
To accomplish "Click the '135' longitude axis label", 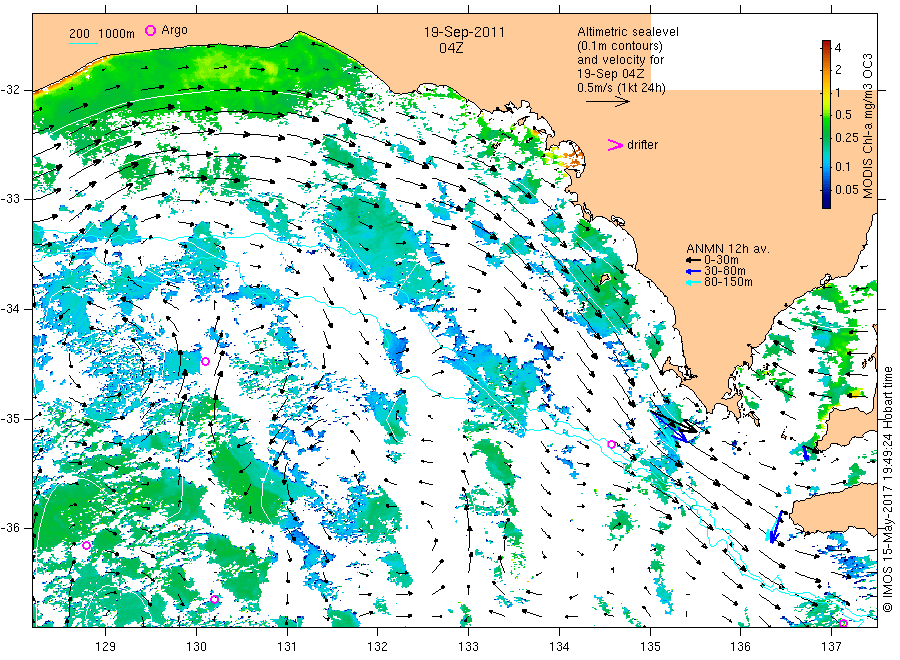I will coord(650,647).
